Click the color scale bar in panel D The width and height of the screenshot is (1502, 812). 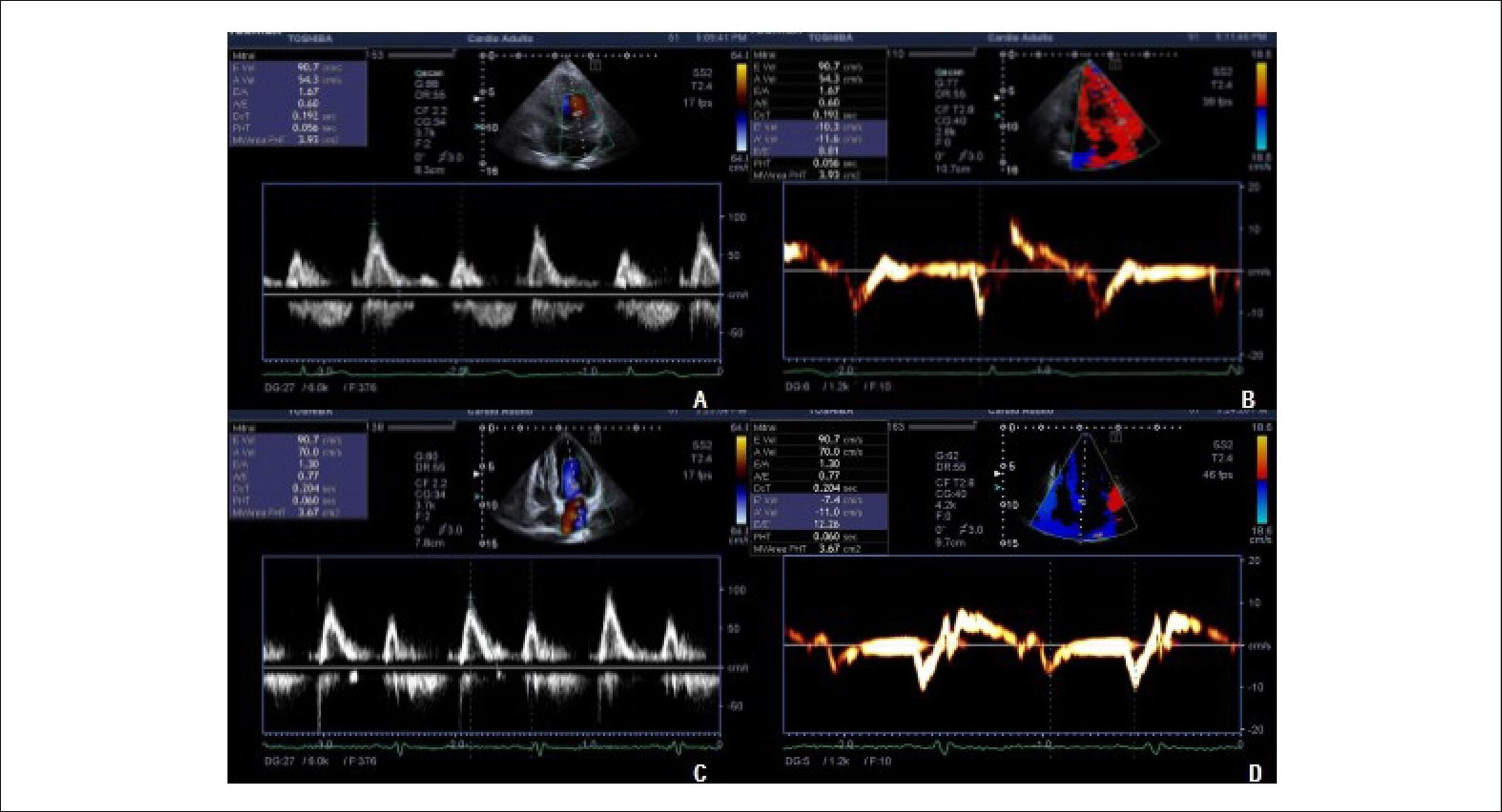tap(1261, 479)
